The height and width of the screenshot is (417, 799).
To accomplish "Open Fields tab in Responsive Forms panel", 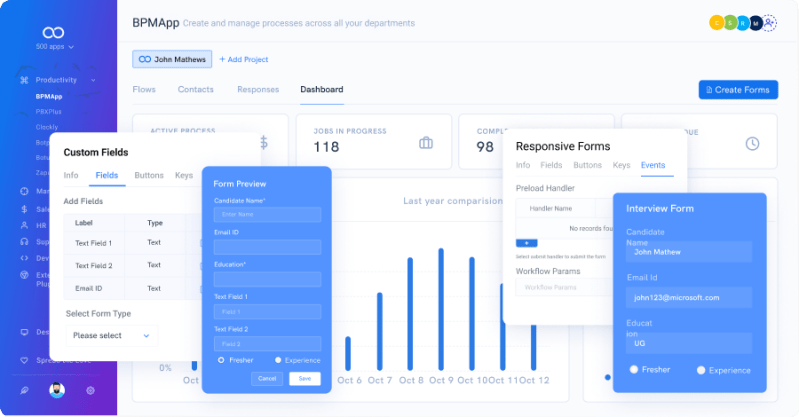I will [551, 165].
